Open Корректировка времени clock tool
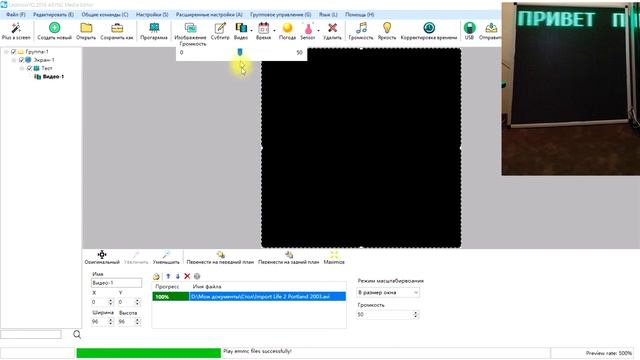 click(429, 28)
